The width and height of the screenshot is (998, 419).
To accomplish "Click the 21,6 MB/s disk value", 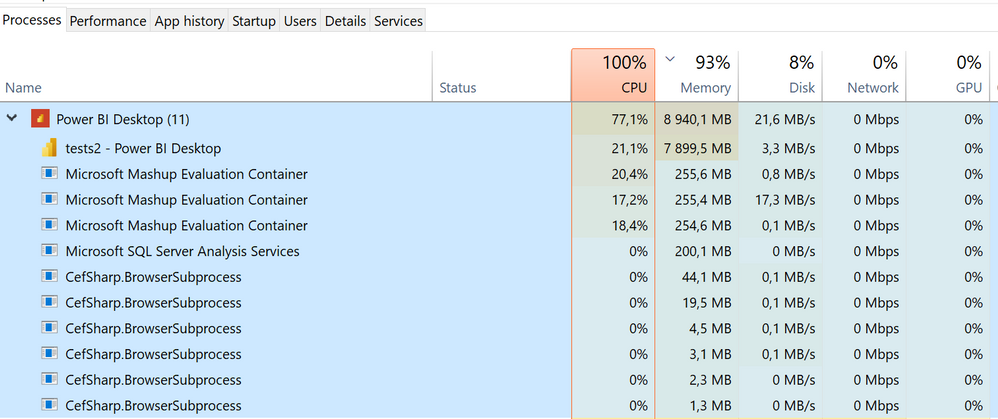I will pos(784,119).
